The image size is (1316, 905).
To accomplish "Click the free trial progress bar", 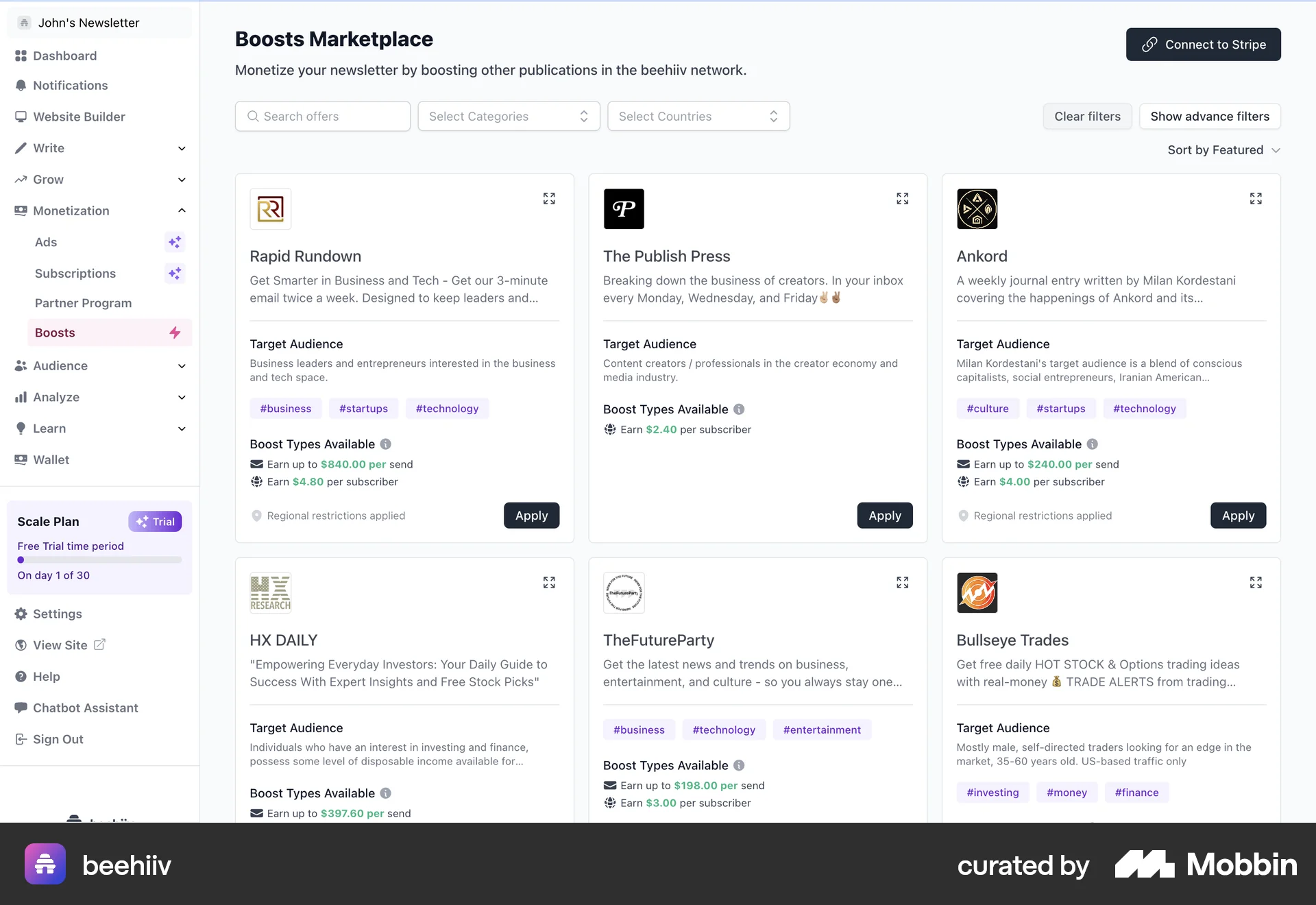I will (x=99, y=560).
